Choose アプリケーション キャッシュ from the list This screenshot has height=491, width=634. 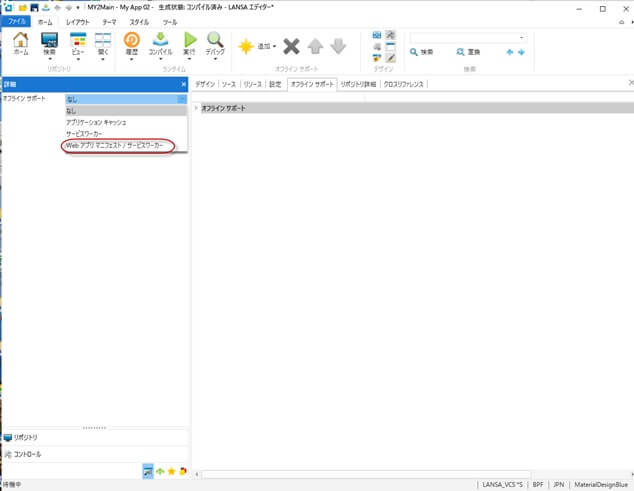(96, 122)
